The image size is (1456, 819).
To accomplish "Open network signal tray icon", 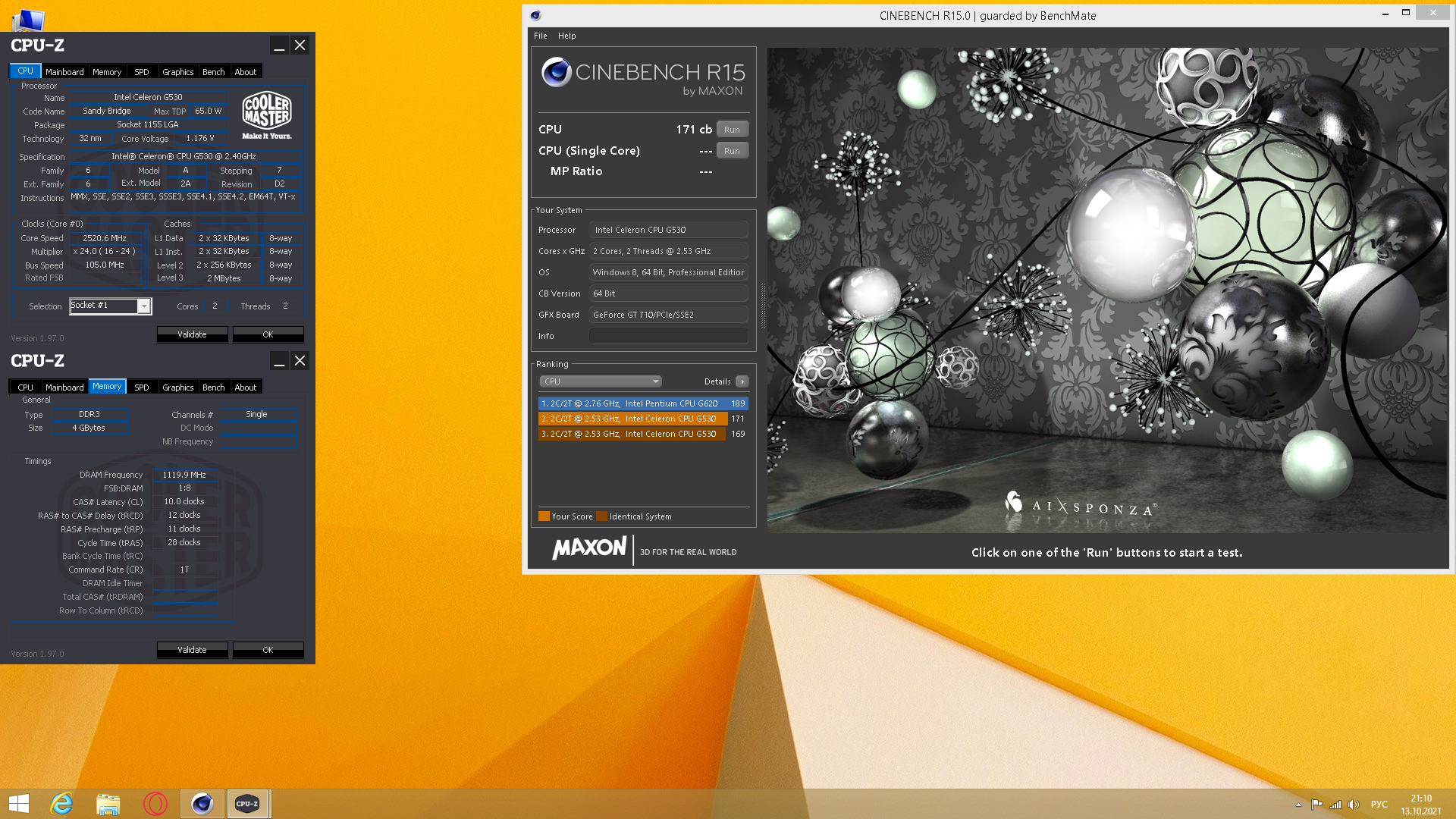I will click(x=1335, y=805).
